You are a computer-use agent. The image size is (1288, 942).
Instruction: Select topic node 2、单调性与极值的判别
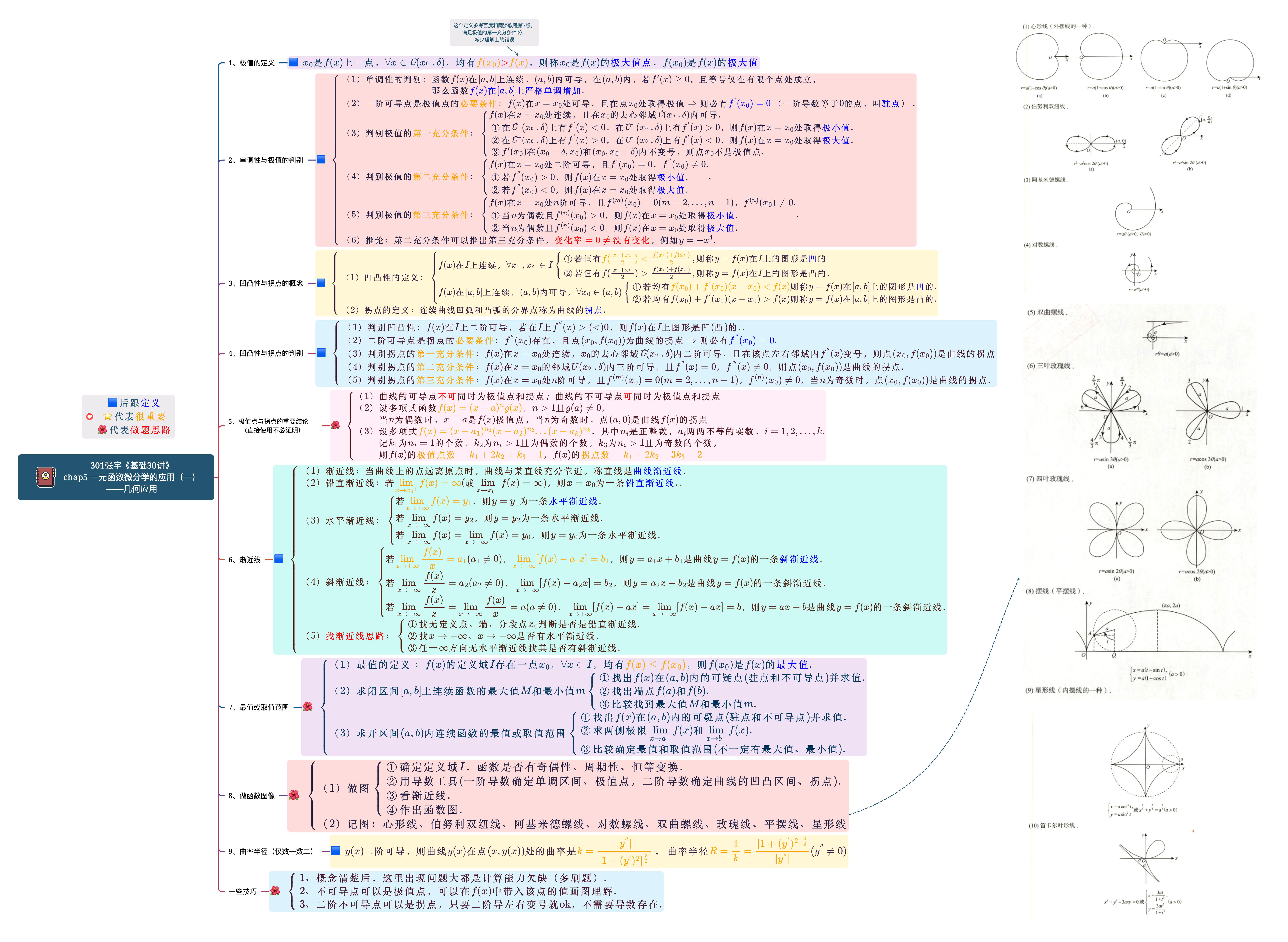pyautogui.click(x=266, y=160)
